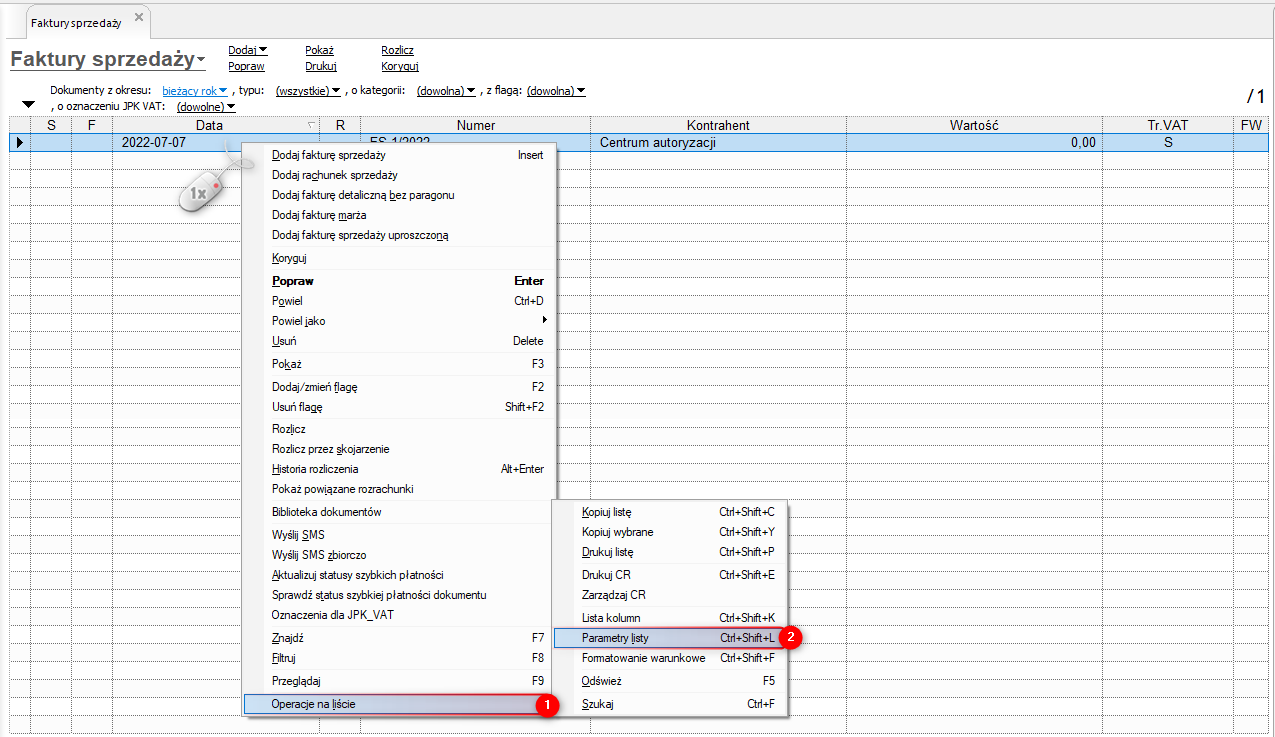1275x737 pixels.
Task: Open 'Biblioteka dokumentów' from context menu
Action: point(399,512)
